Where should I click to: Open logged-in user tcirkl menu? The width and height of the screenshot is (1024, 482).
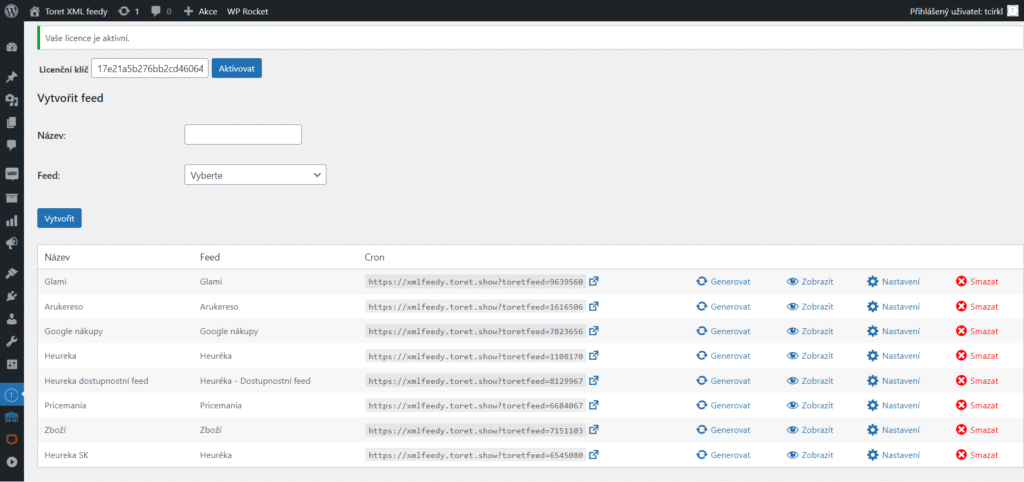click(964, 11)
